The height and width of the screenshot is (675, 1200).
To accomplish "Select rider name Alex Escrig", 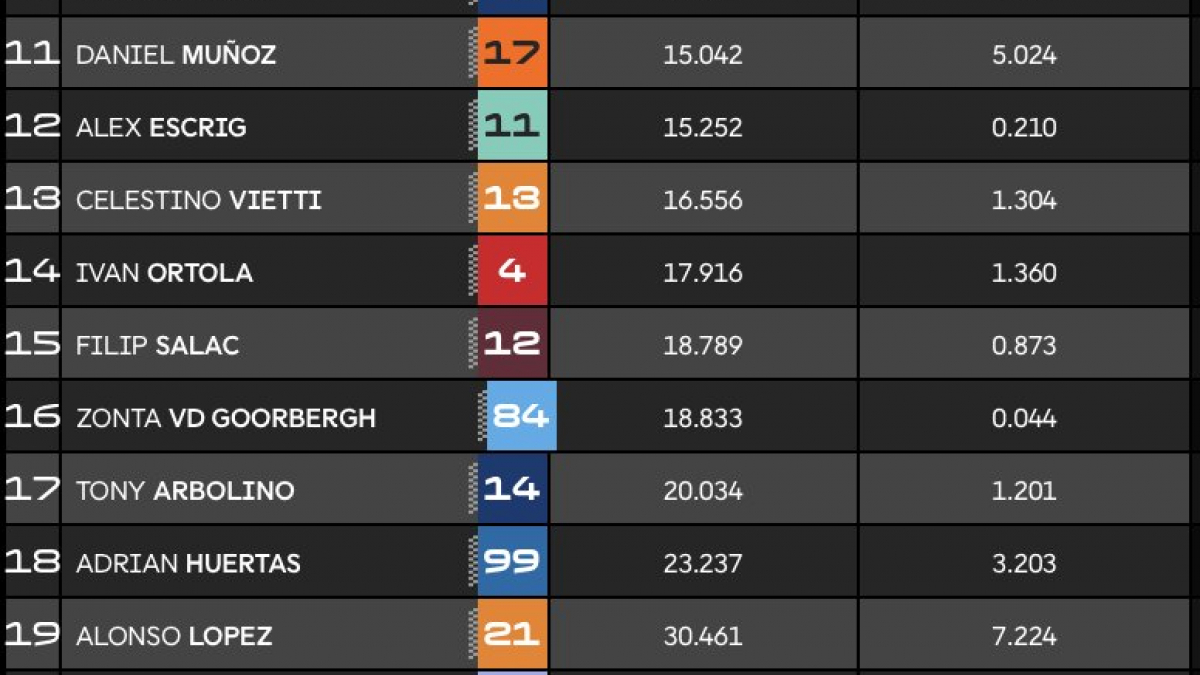I will click(161, 127).
